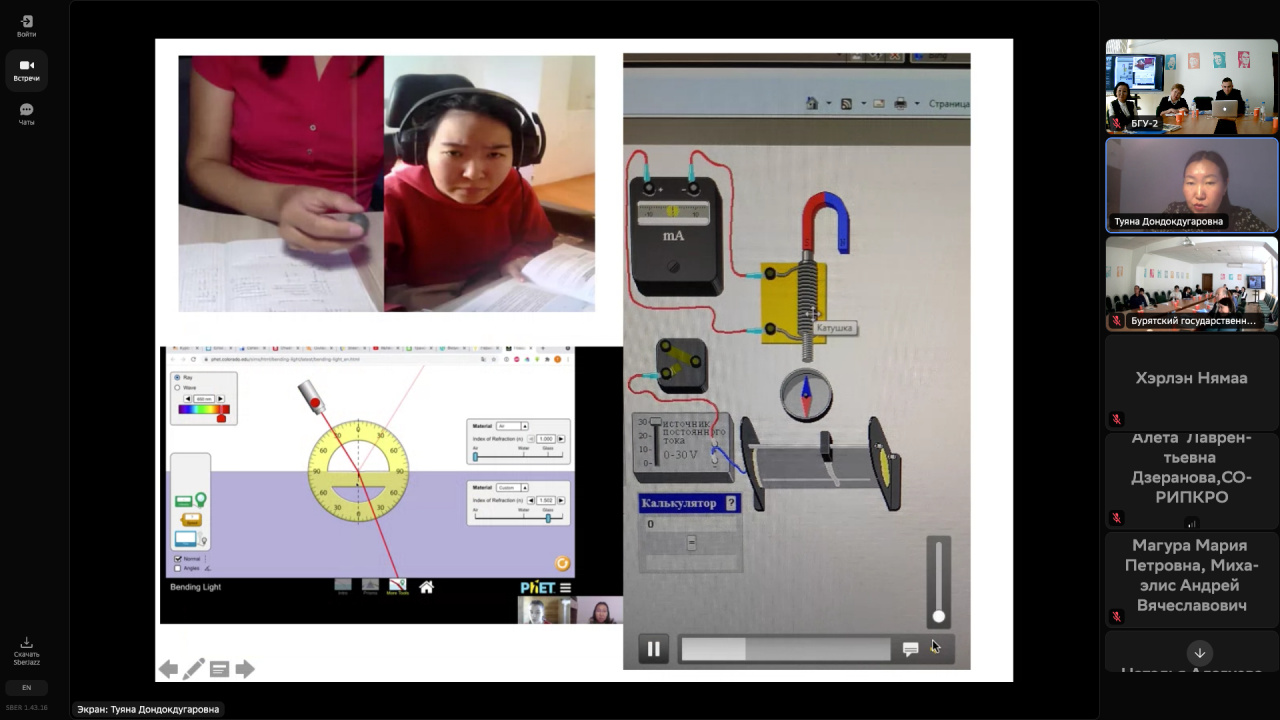This screenshot has width=1280, height=720.
Task: Click the slideshow pen annotation tool
Action: [194, 669]
